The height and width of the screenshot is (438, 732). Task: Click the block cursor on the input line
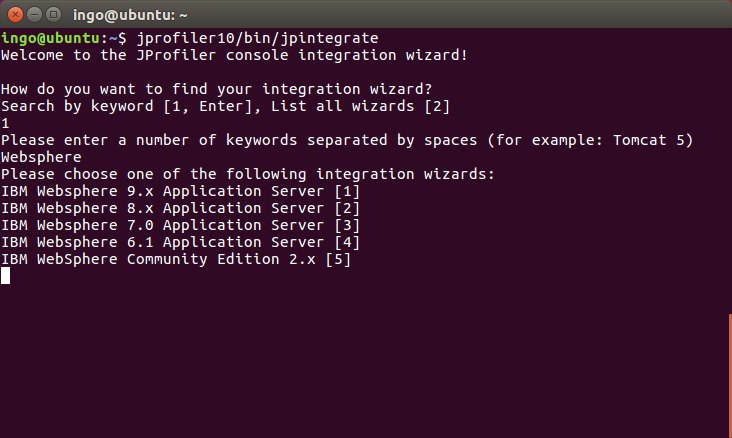[x=5, y=276]
